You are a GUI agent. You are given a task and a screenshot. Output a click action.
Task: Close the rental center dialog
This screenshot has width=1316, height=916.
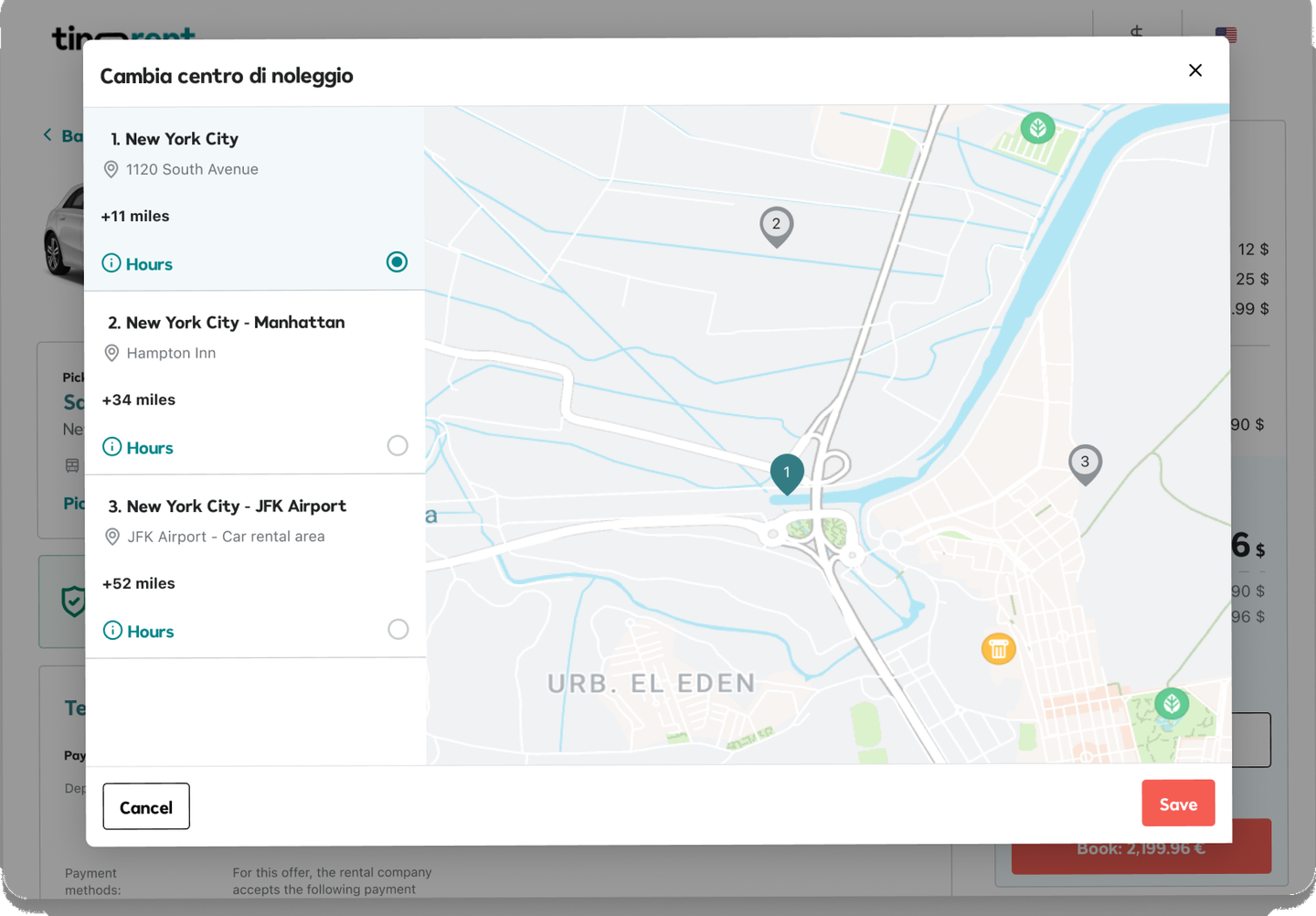pyautogui.click(x=1194, y=70)
